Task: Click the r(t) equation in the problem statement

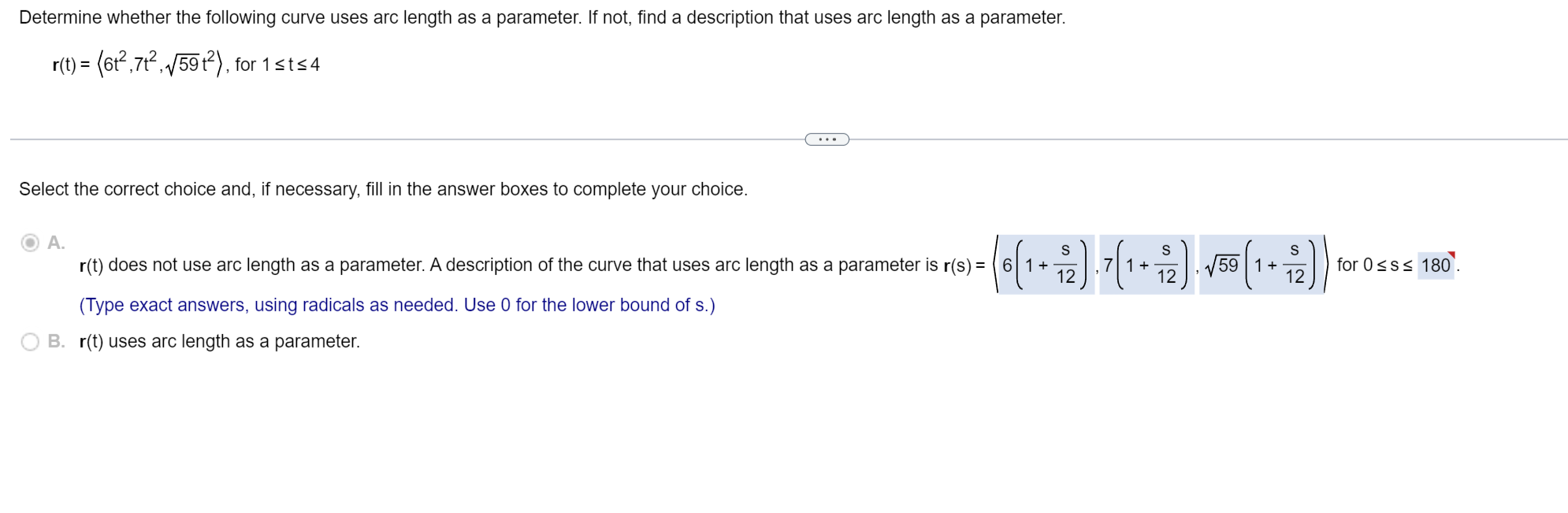Action: coord(138,61)
